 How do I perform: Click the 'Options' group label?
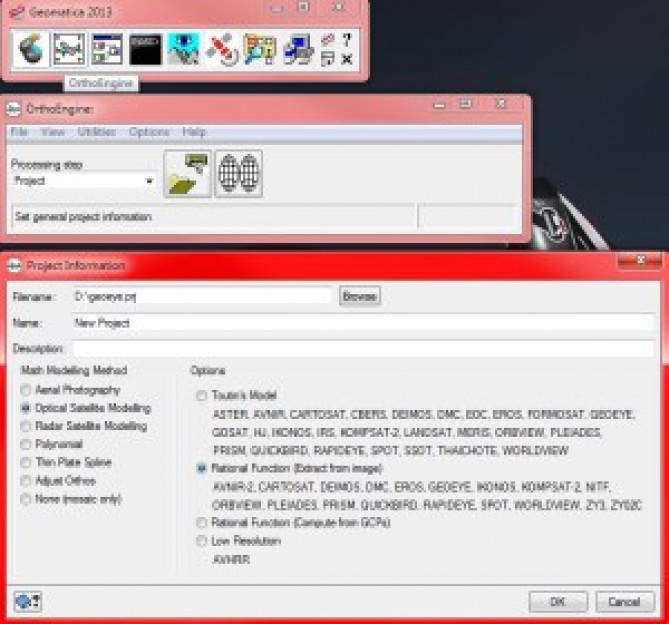pos(207,370)
